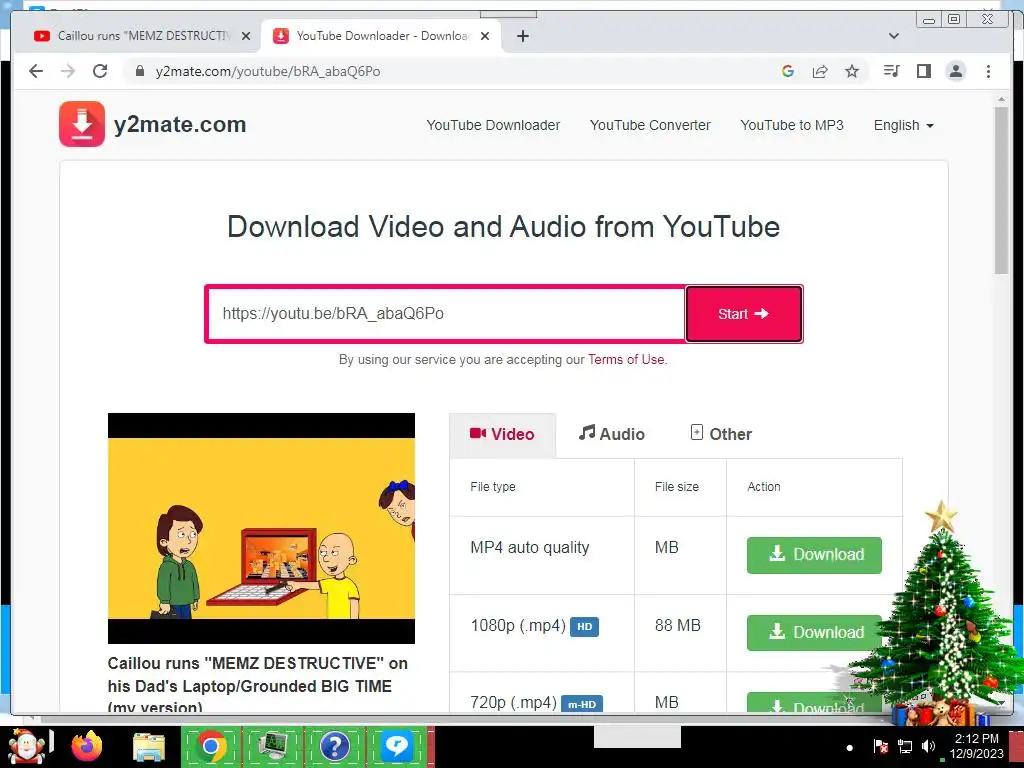Click the blue chat bubble taskbar icon
The height and width of the screenshot is (768, 1024).
(x=396, y=746)
